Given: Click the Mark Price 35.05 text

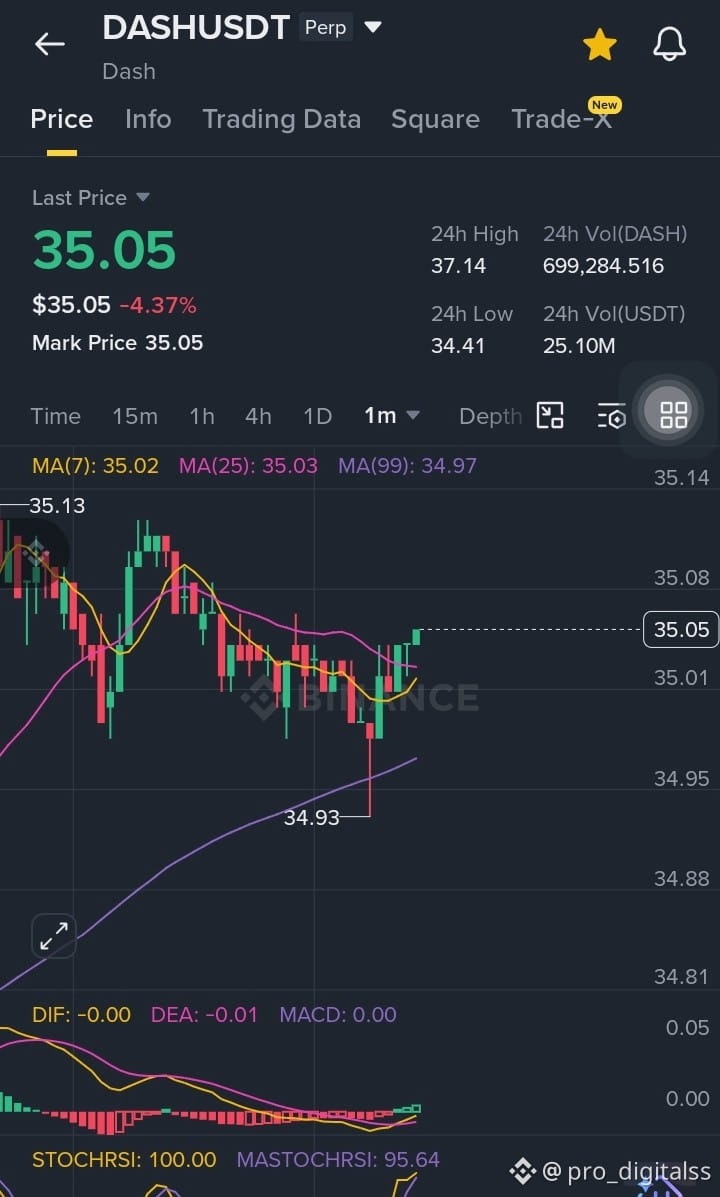Looking at the screenshot, I should coord(118,343).
